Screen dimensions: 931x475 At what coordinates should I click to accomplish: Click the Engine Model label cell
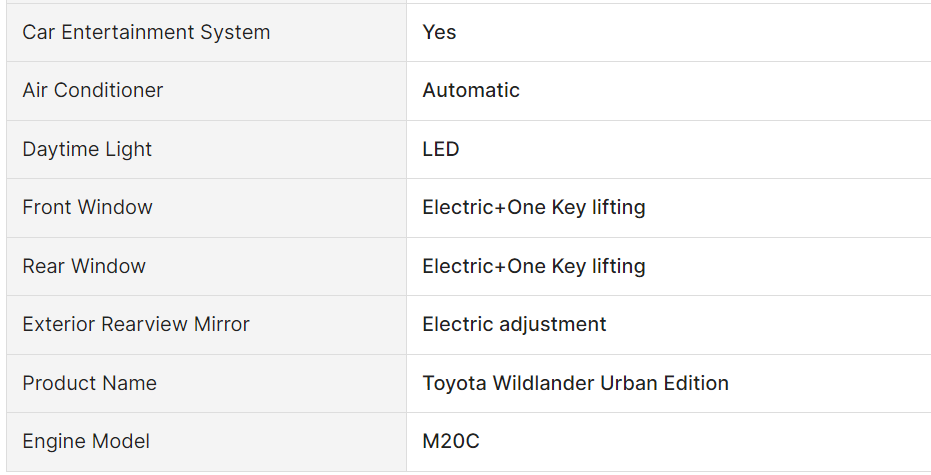pyautogui.click(x=86, y=441)
